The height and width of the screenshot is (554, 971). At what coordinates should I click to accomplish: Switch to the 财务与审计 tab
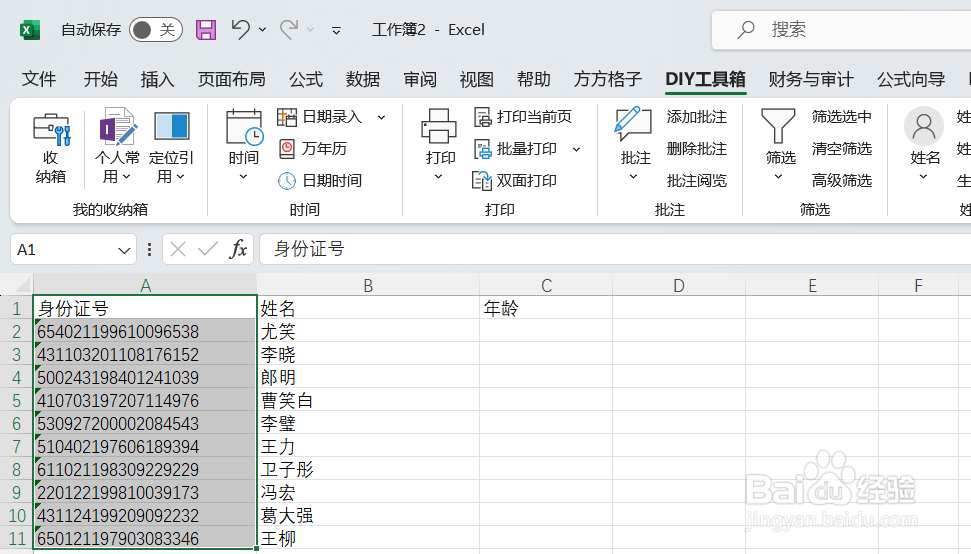[x=811, y=79]
